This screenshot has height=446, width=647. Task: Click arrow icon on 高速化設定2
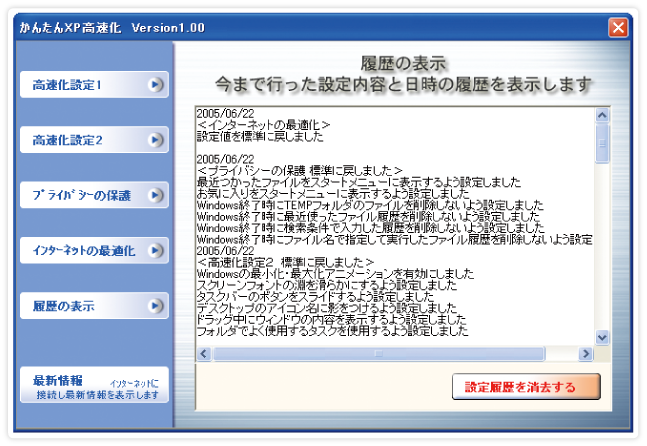click(156, 140)
